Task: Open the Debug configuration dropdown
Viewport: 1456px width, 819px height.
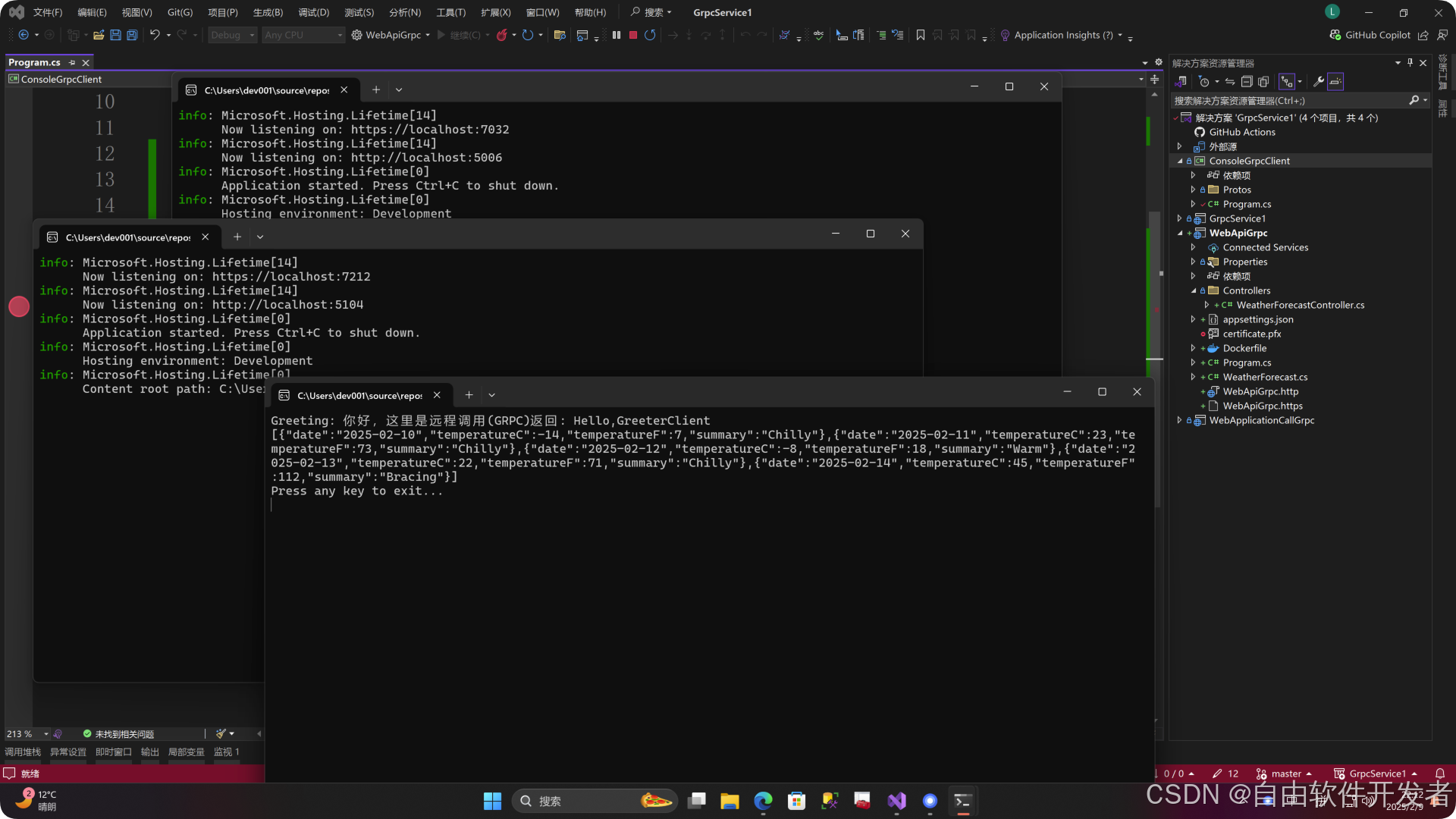Action: tap(233, 35)
